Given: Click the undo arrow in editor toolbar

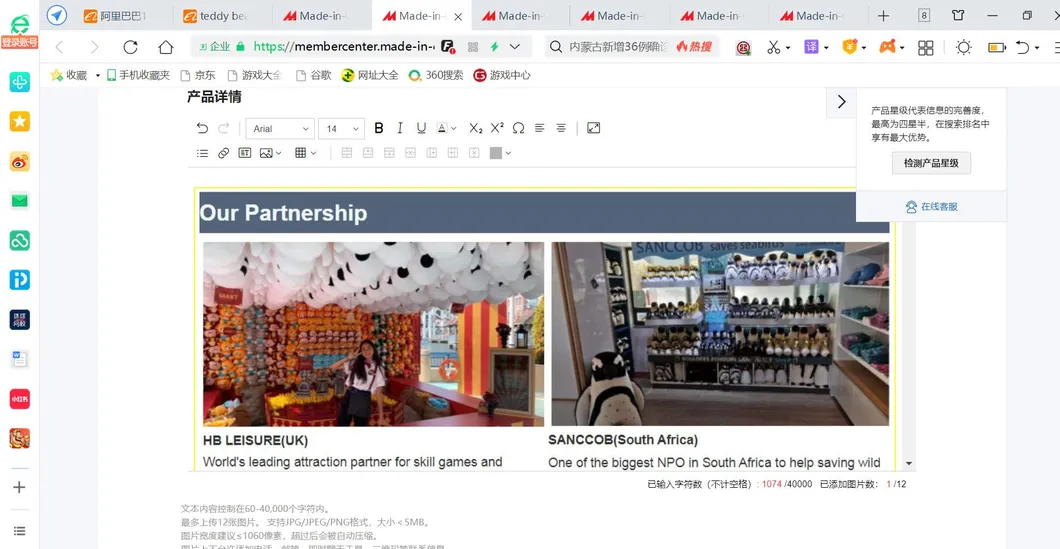Looking at the screenshot, I should click(x=202, y=128).
